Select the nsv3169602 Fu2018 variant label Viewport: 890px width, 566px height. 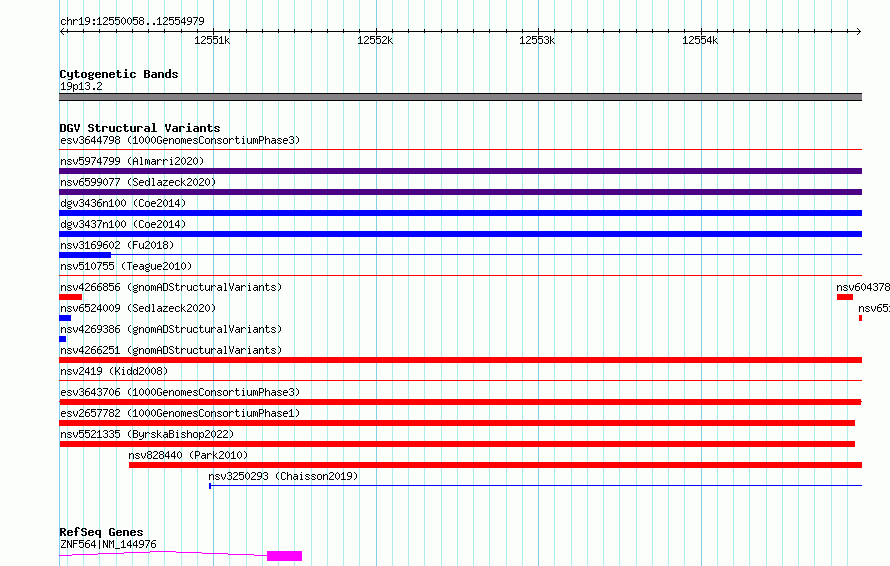click(x=117, y=245)
